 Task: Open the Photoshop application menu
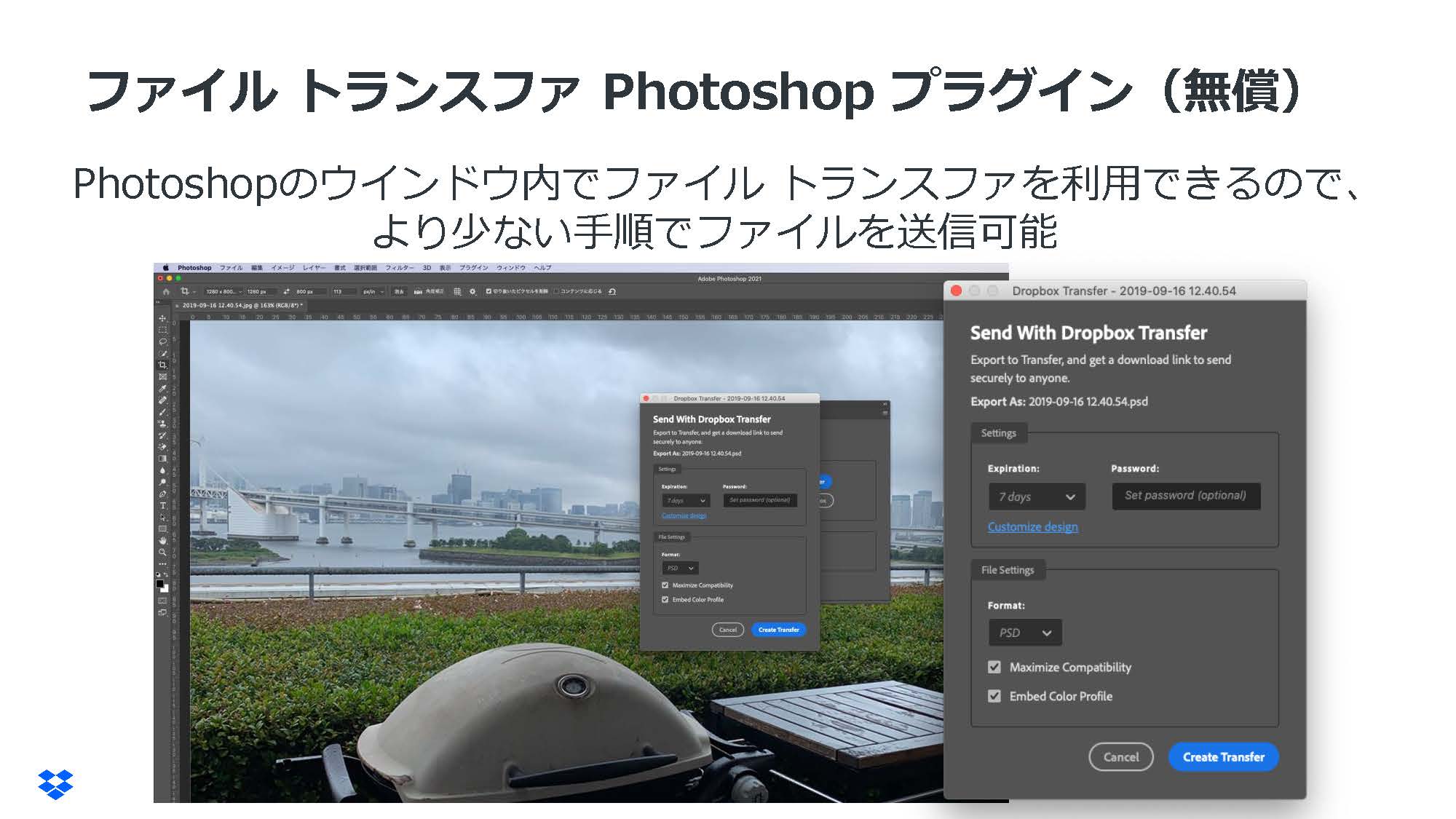pos(194,268)
